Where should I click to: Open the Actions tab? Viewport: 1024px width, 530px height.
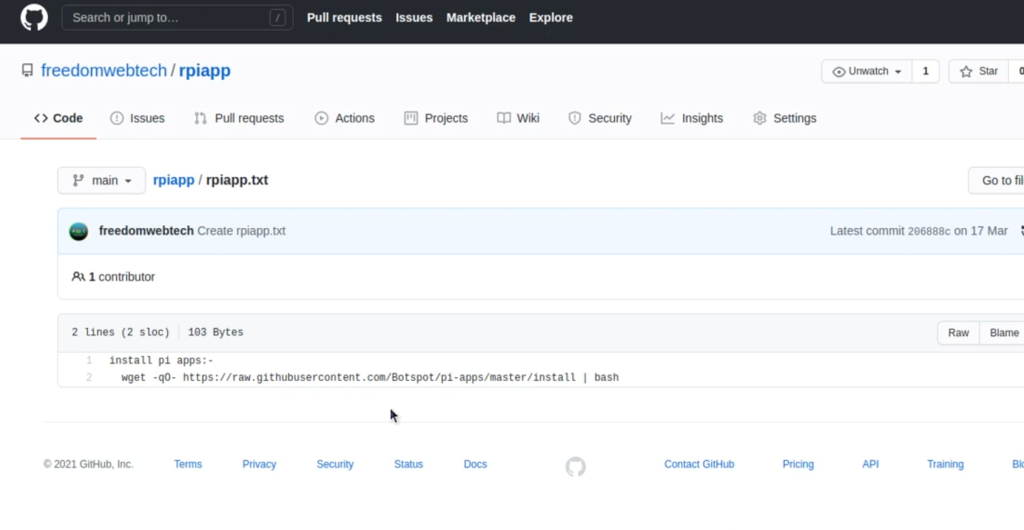344,118
